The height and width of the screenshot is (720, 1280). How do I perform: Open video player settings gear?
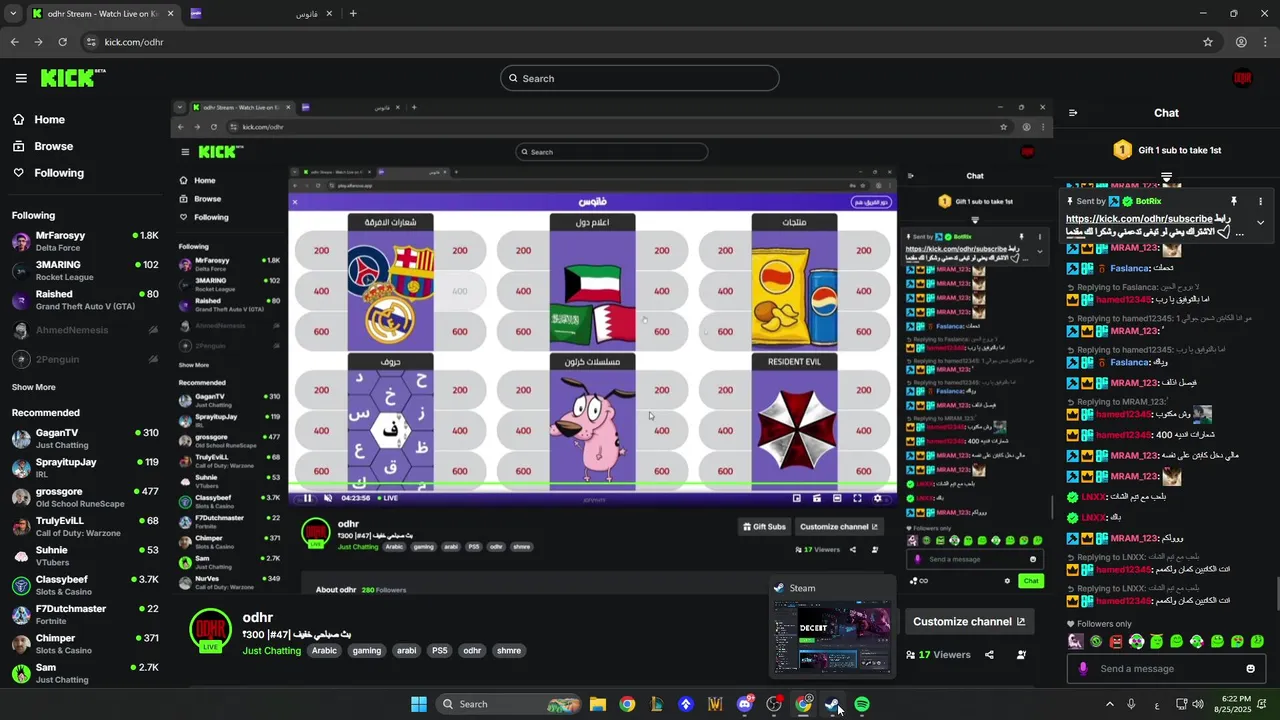pyautogui.click(x=878, y=498)
